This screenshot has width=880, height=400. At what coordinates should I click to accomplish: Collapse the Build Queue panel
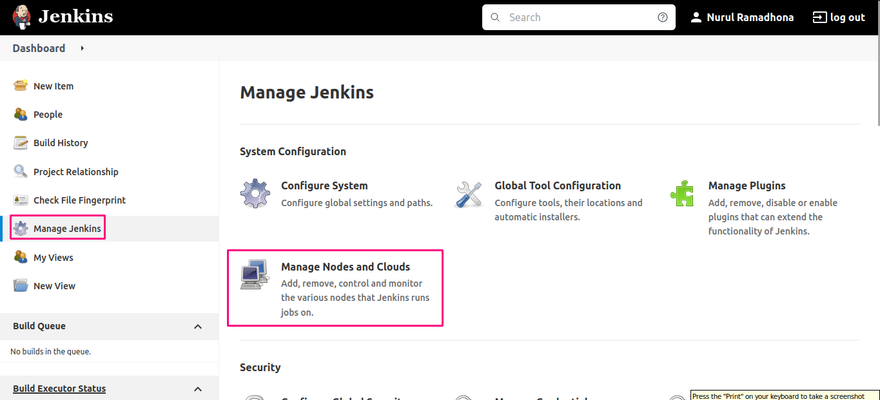(198, 327)
